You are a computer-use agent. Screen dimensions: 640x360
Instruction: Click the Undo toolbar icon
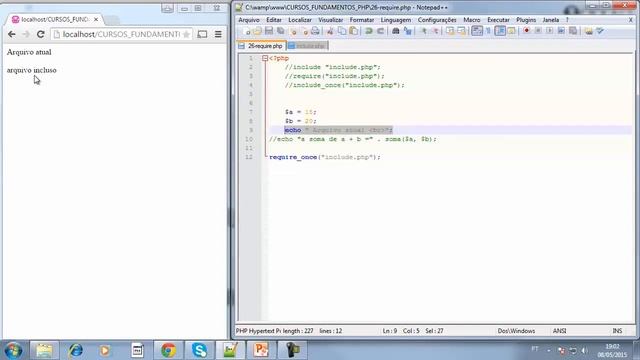[x=369, y=31]
